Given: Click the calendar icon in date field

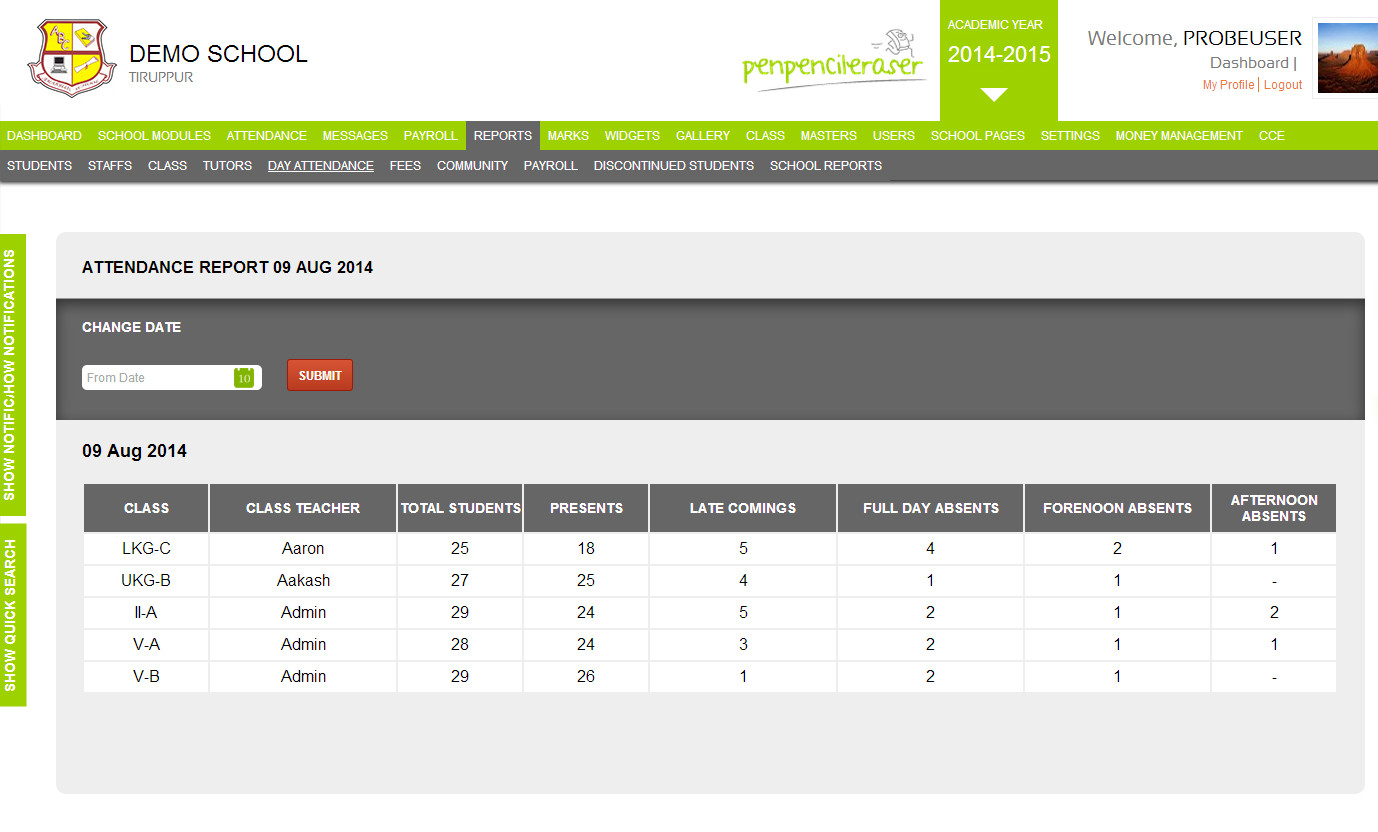Looking at the screenshot, I should click(x=244, y=377).
